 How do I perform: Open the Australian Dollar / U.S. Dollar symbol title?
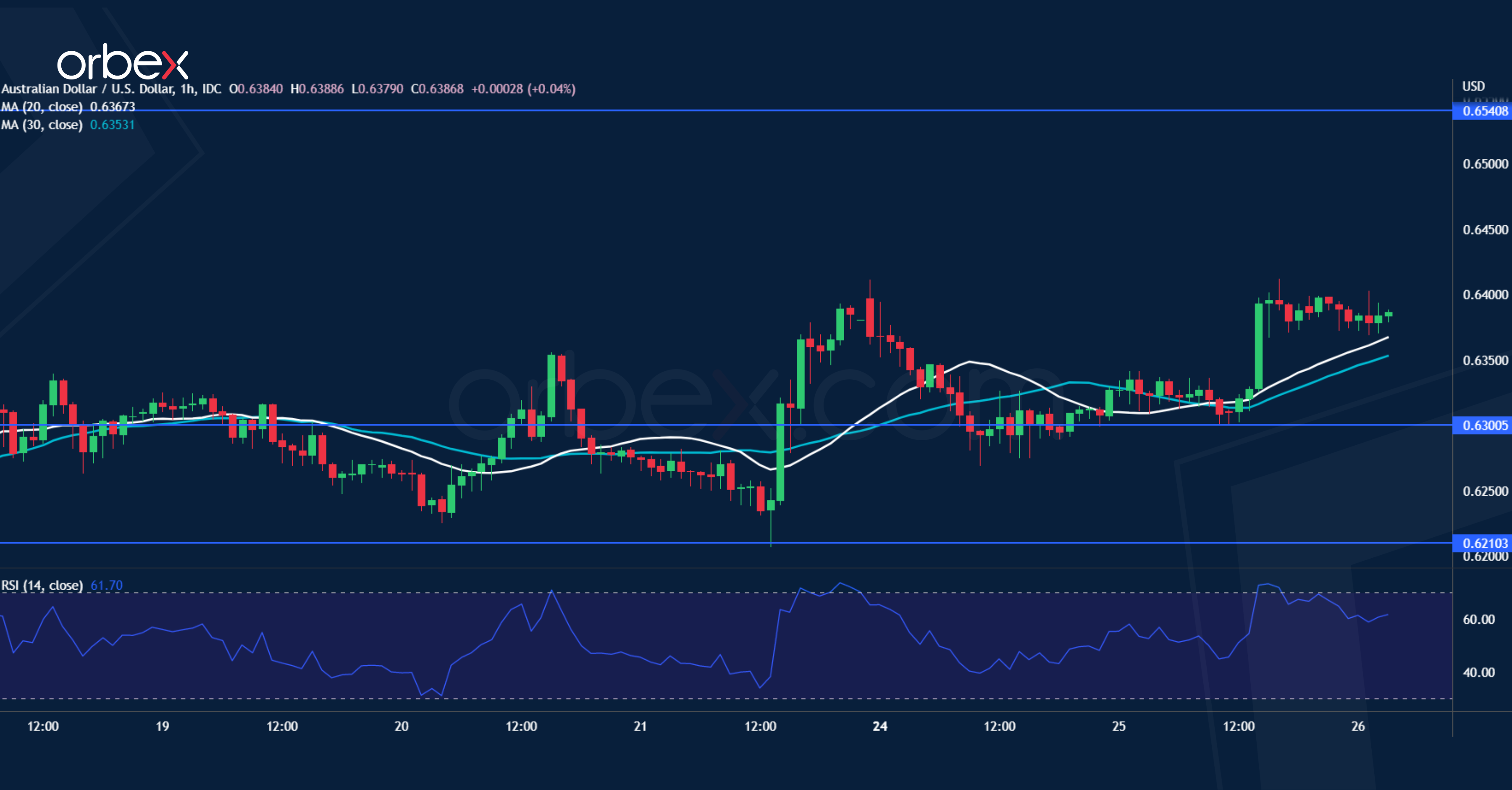[88, 89]
